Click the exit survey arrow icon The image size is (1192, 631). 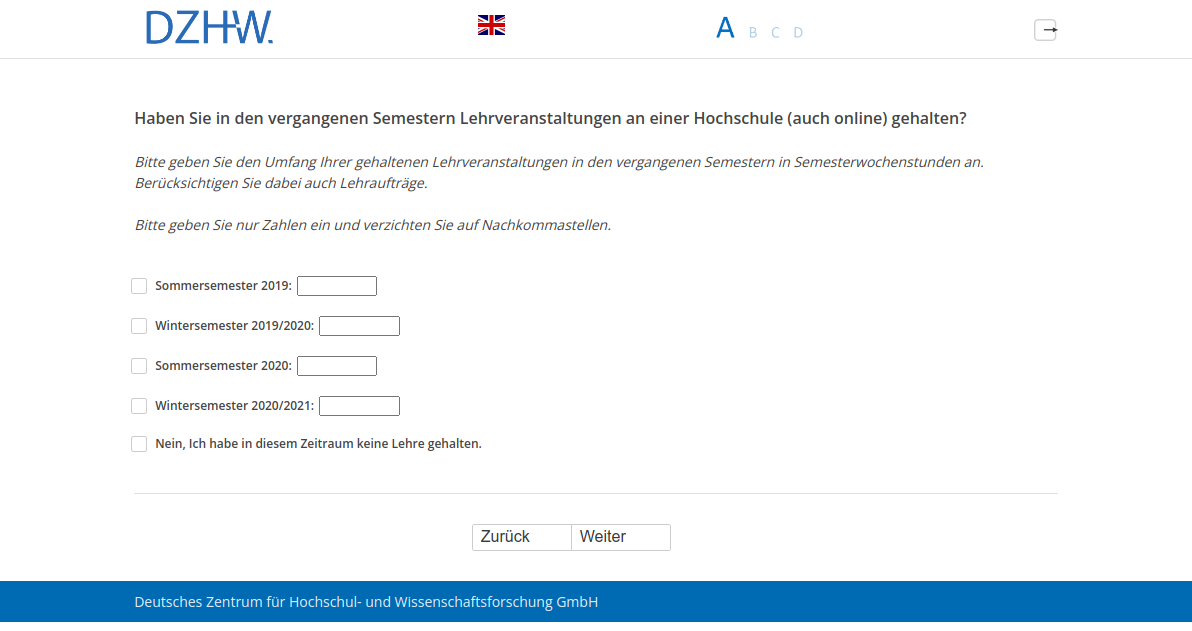click(x=1045, y=30)
